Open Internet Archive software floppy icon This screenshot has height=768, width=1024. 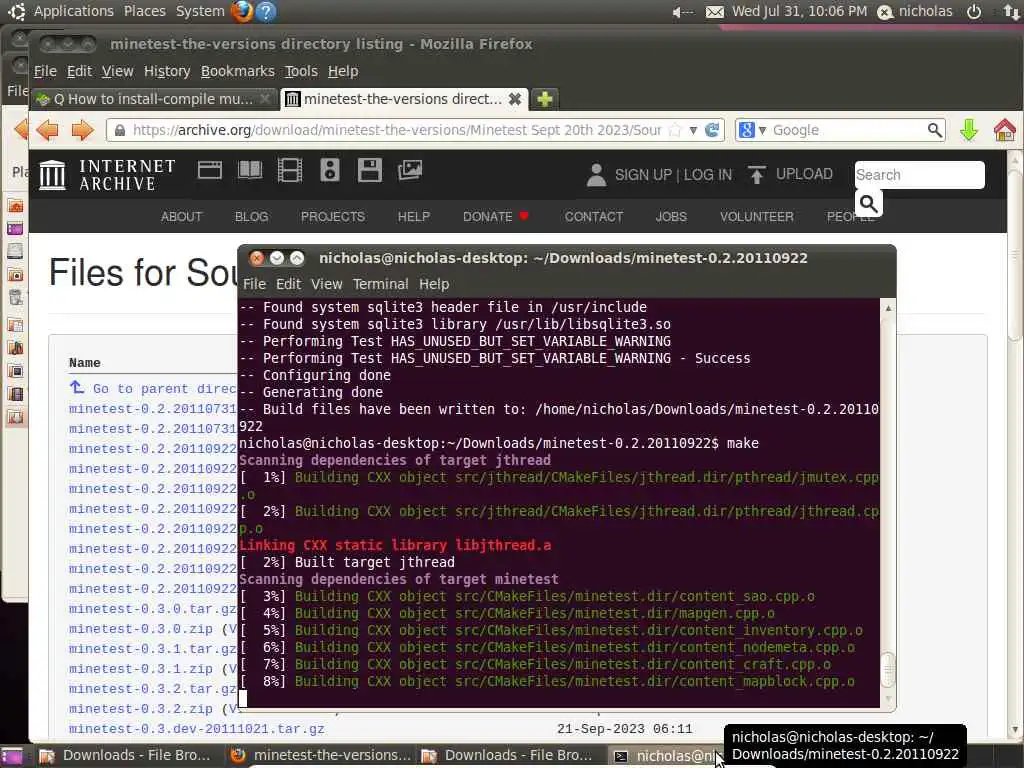370,170
